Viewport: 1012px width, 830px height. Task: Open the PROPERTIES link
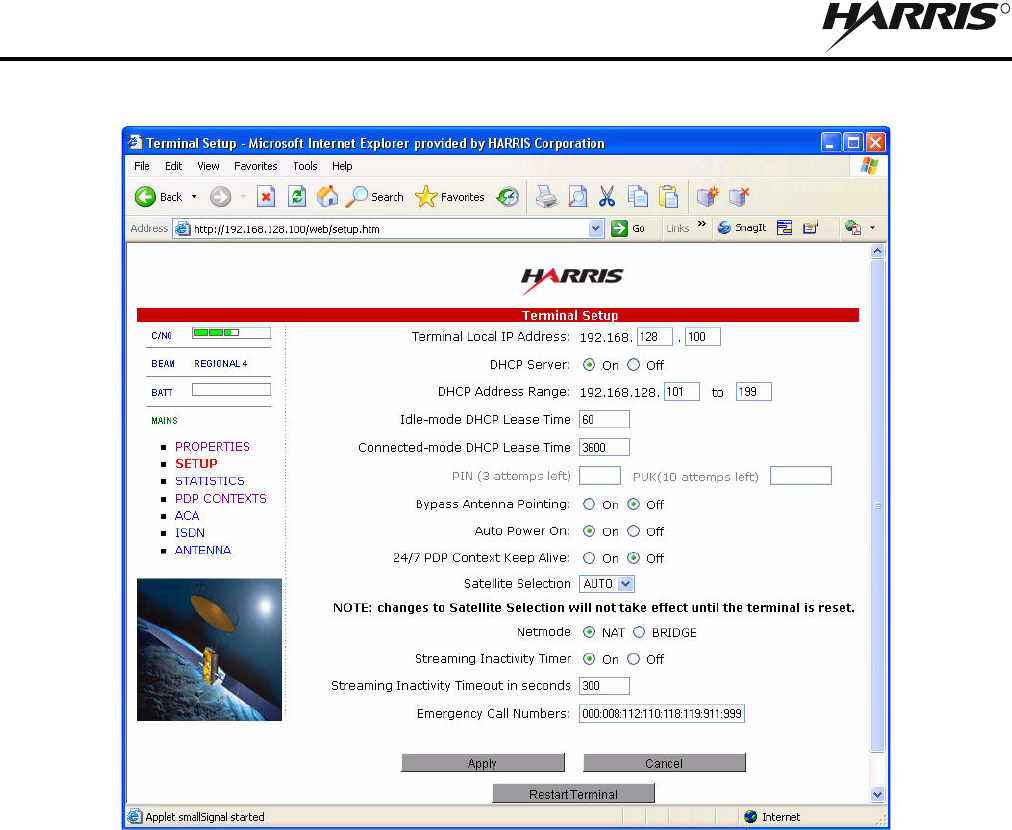tap(212, 447)
